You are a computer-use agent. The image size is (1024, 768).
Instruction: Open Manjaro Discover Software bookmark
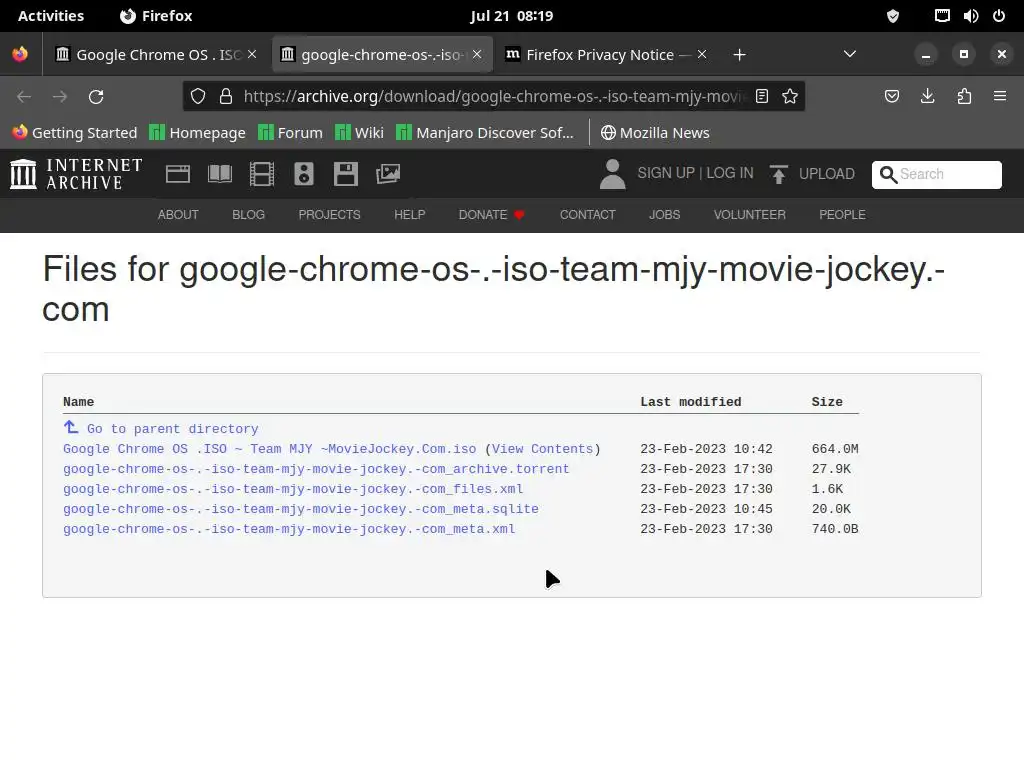[485, 133]
